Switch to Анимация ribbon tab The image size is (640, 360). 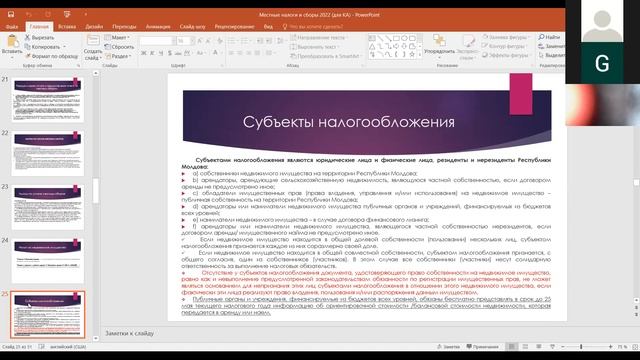tap(158, 27)
